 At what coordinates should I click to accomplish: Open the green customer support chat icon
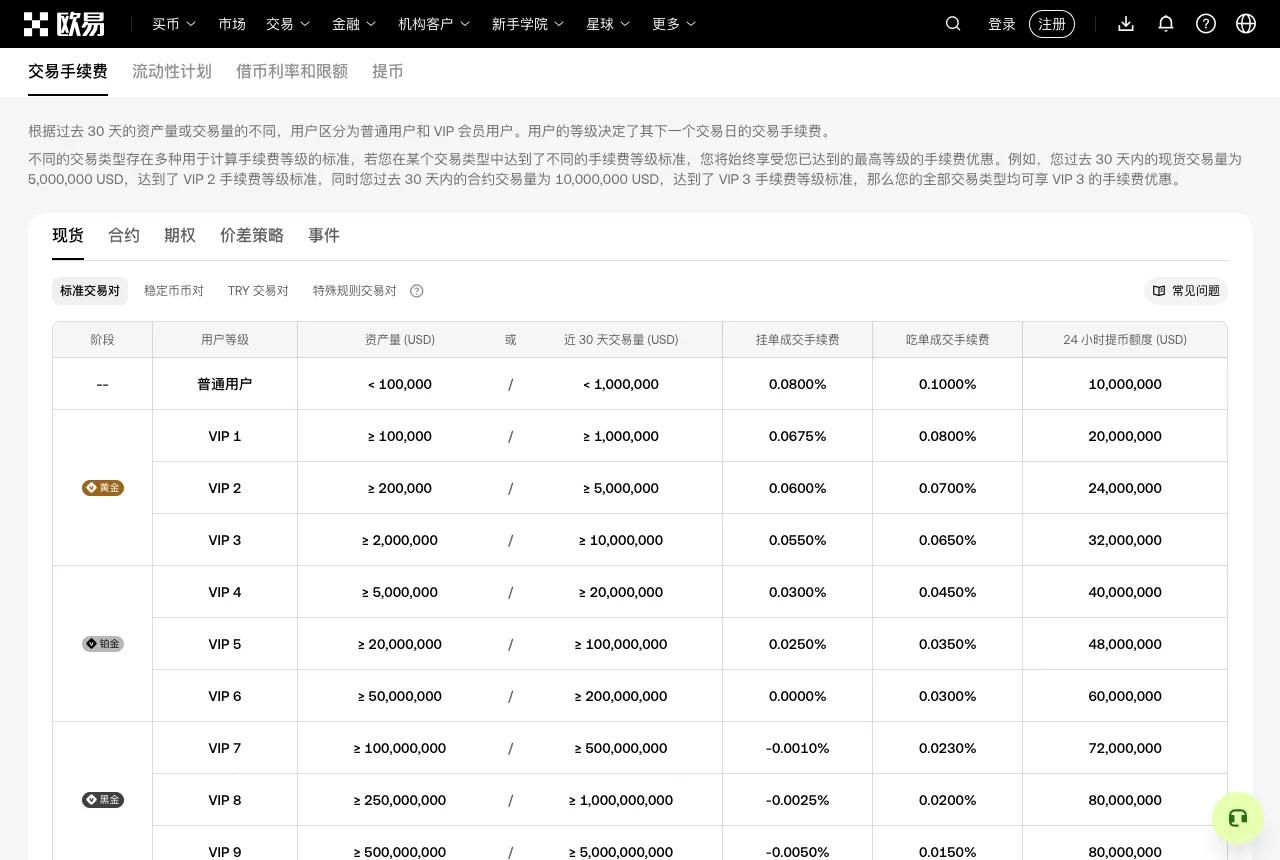click(1238, 818)
